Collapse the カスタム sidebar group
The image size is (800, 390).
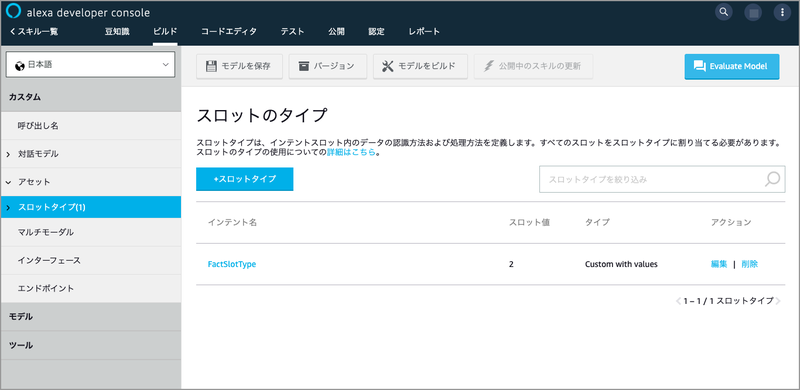pyautogui.click(x=90, y=97)
